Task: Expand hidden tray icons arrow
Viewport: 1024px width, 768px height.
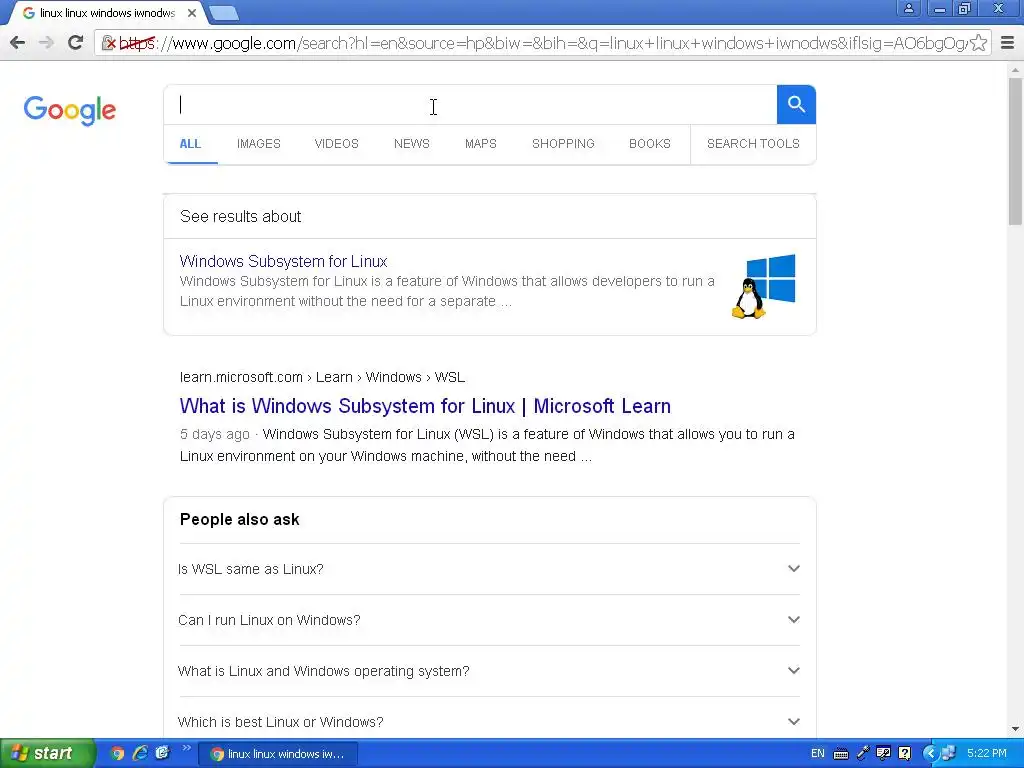Action: (930, 754)
